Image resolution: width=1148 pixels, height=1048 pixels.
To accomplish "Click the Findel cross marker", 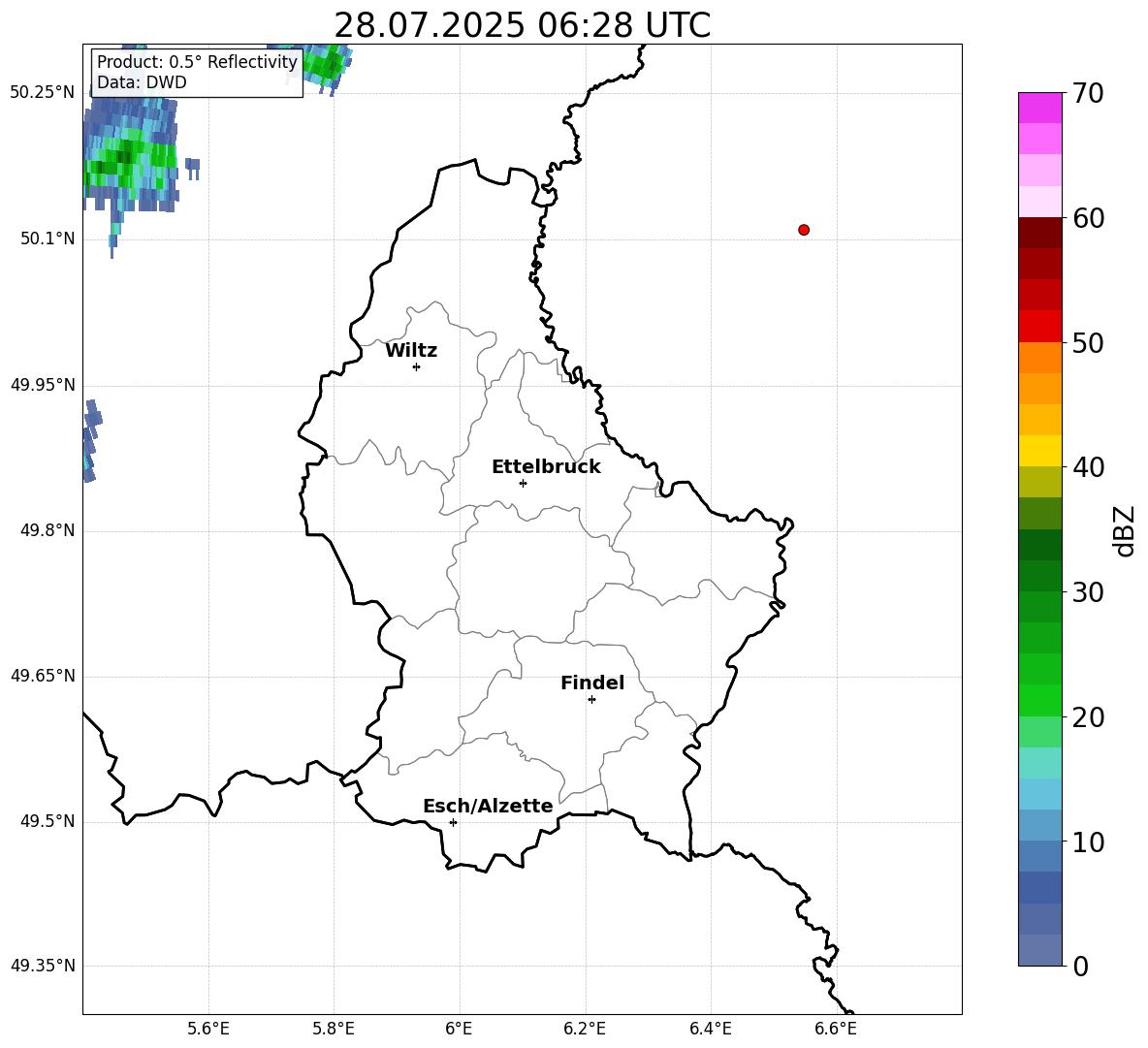I will tap(591, 700).
